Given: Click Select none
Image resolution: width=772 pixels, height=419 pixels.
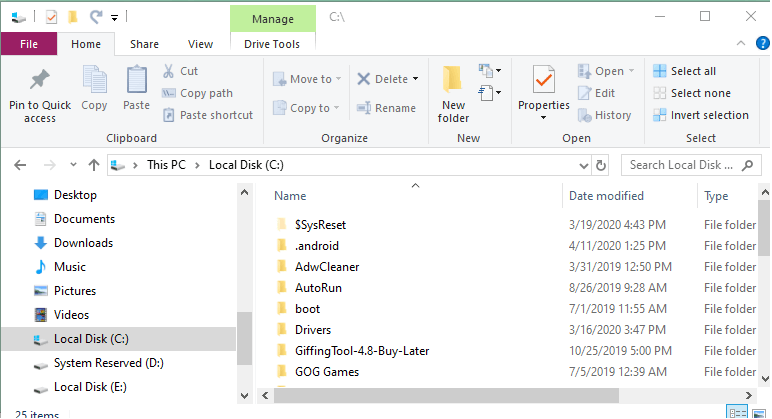Looking at the screenshot, I should pyautogui.click(x=692, y=93).
